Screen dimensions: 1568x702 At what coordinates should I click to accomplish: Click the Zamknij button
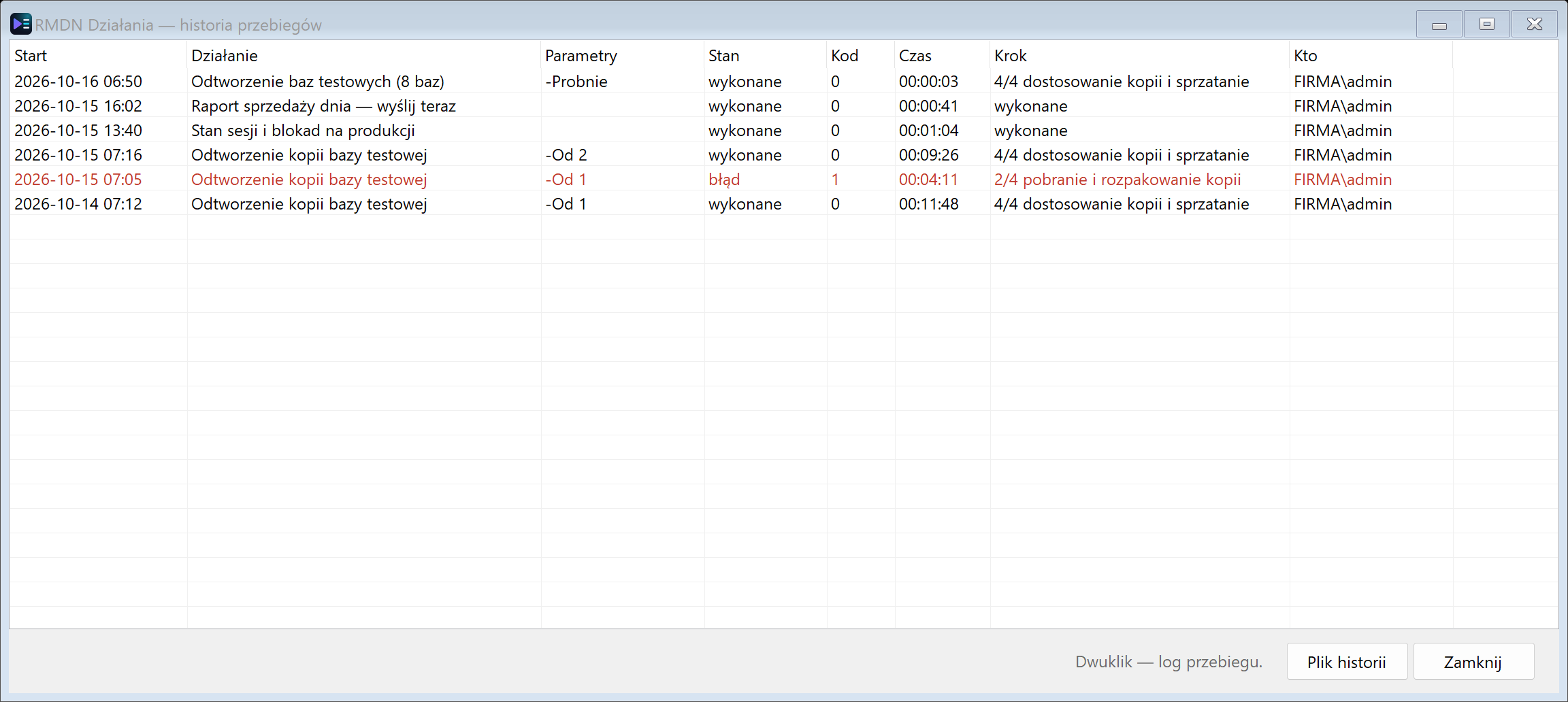pos(1473,661)
